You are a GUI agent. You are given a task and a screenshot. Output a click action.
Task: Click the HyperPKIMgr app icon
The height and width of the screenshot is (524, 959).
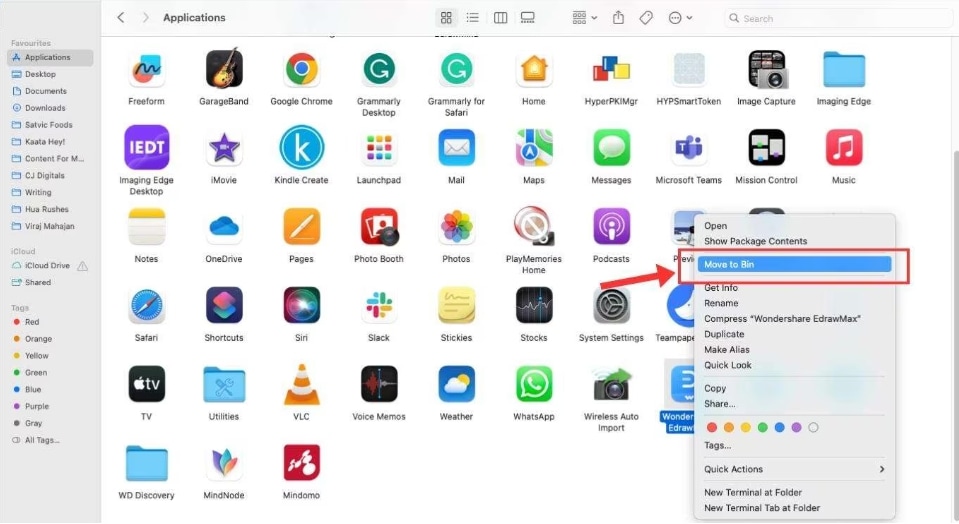[x=611, y=69]
